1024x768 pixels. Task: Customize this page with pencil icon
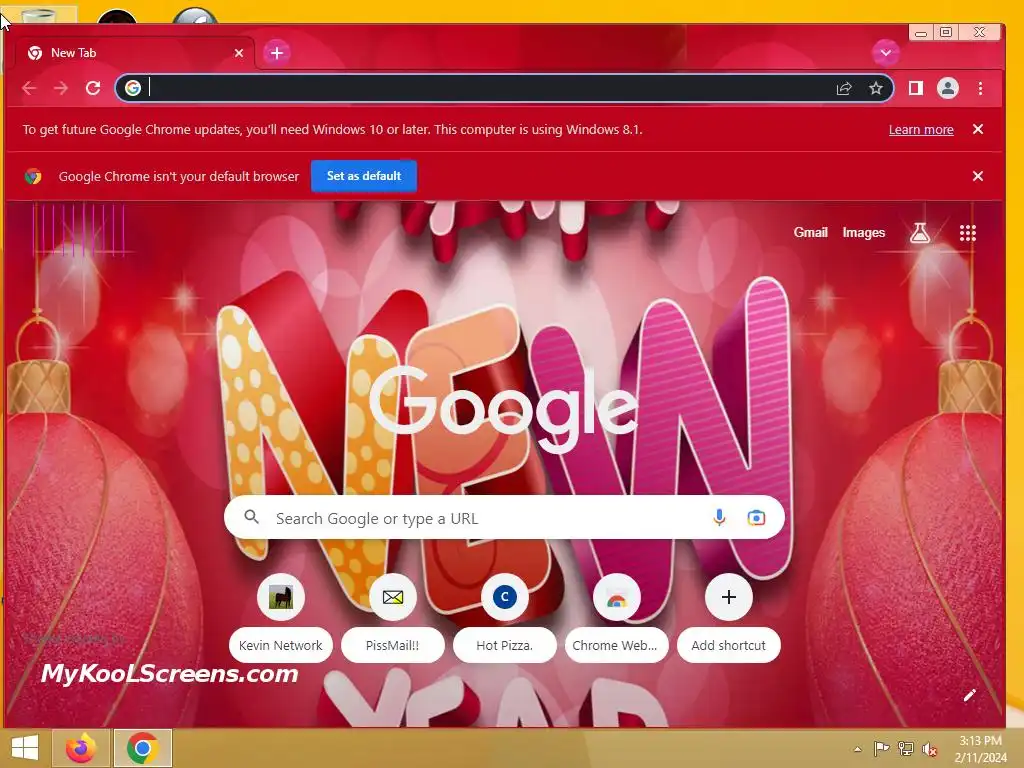click(x=970, y=696)
